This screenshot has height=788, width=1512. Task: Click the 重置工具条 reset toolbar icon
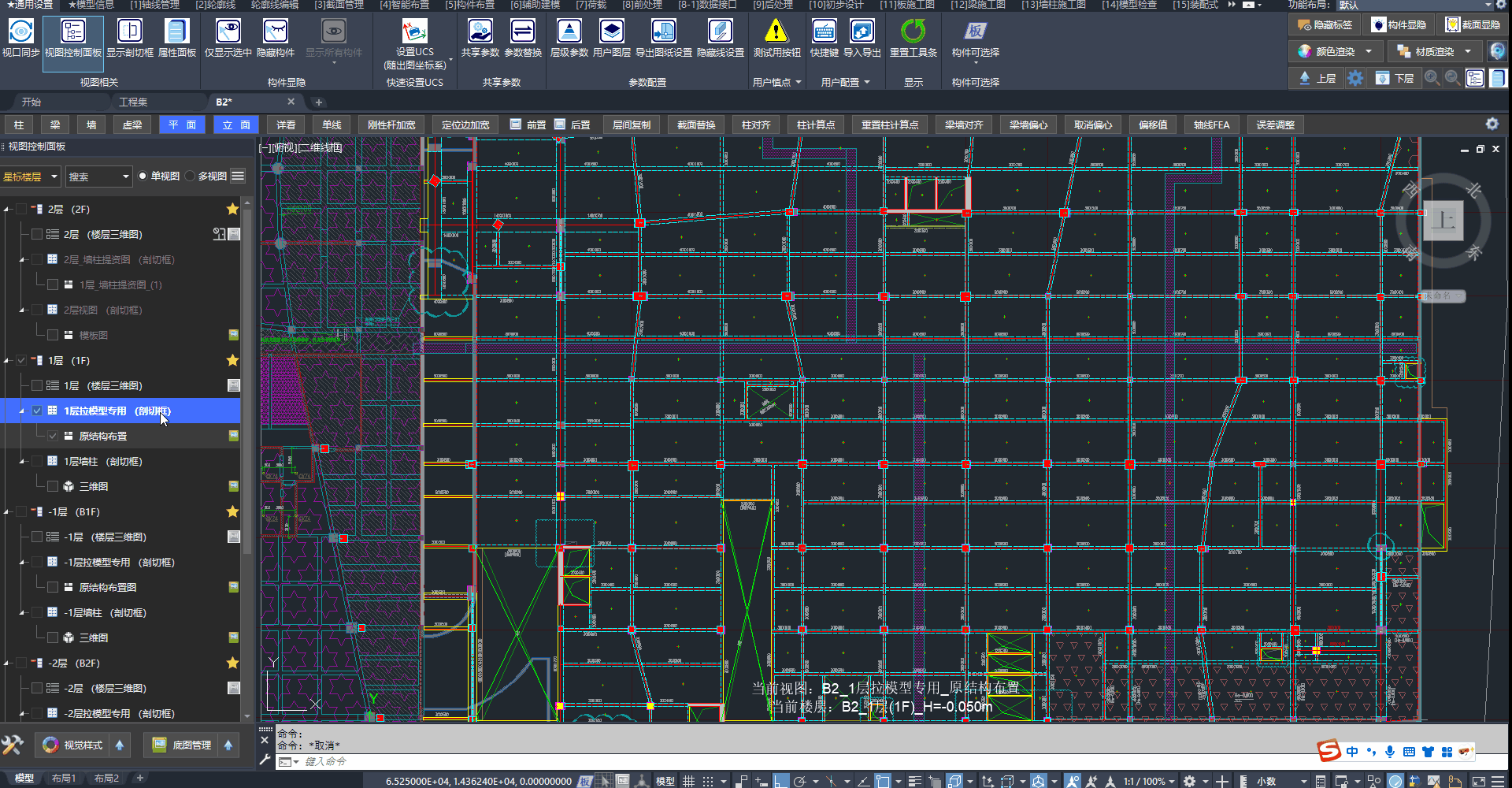coord(913,32)
